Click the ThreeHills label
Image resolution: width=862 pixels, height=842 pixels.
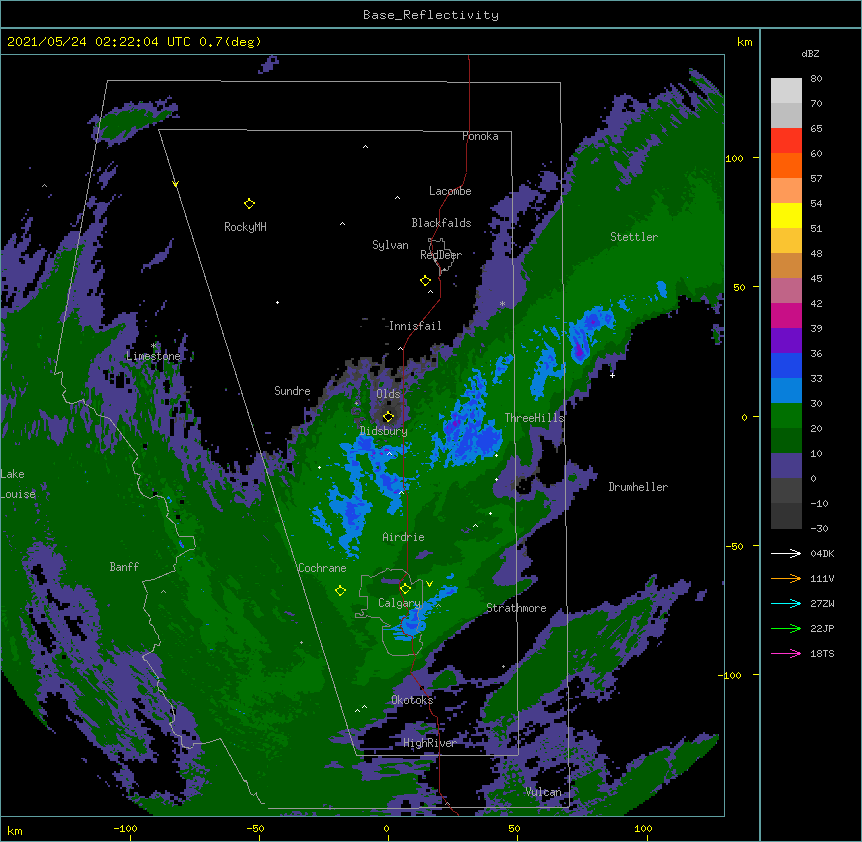(x=534, y=418)
